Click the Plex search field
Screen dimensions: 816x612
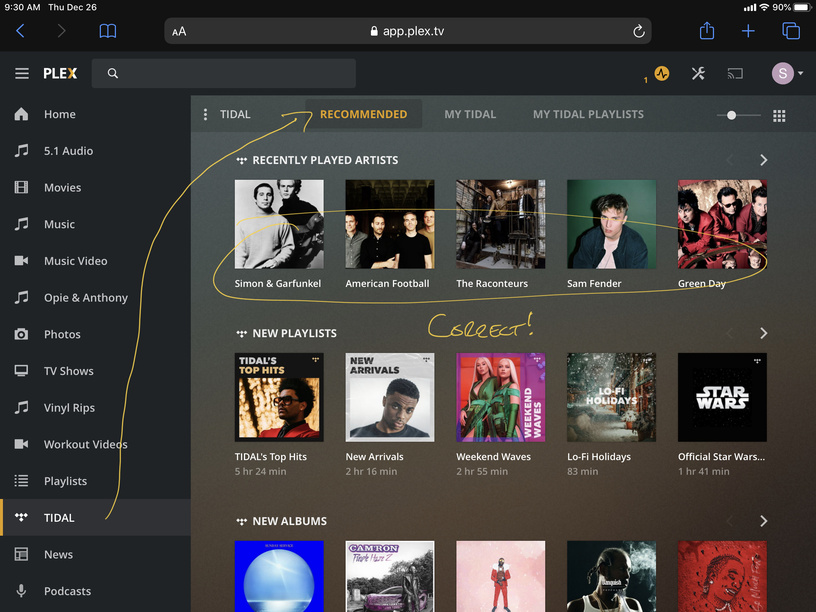(224, 73)
